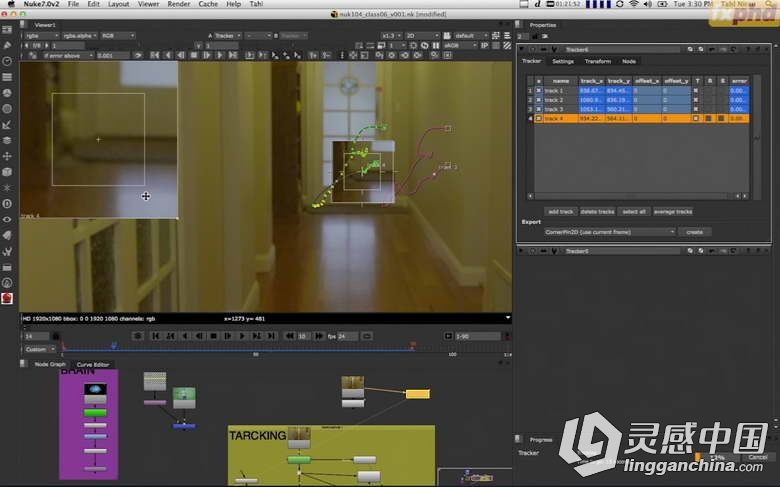Switch to the Settings tab in Tracker6
Viewport: 780px width, 487px height.
coord(563,61)
